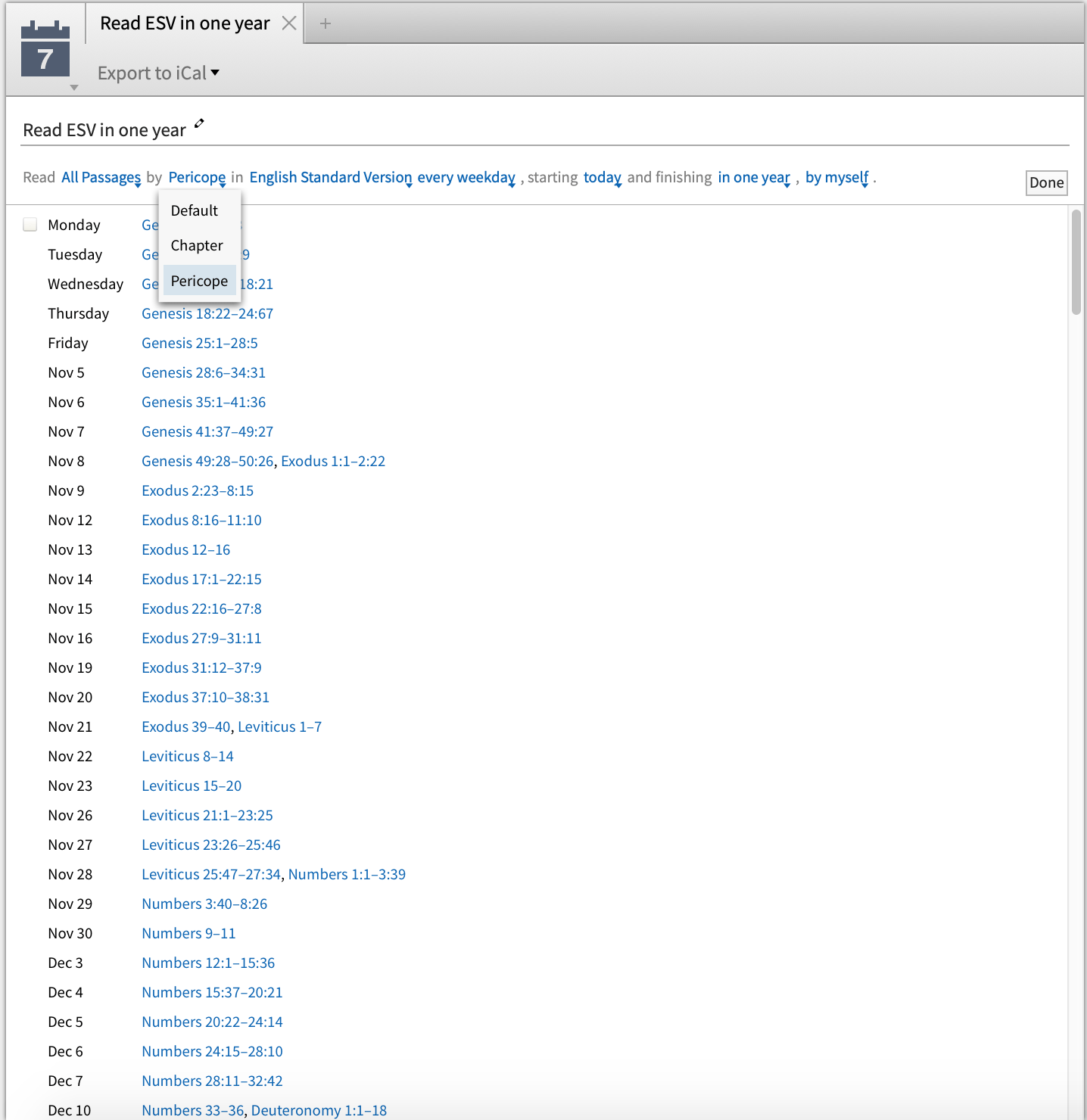Open the Exodus 22:16–27:8 reading
The image size is (1087, 1120).
(x=201, y=608)
